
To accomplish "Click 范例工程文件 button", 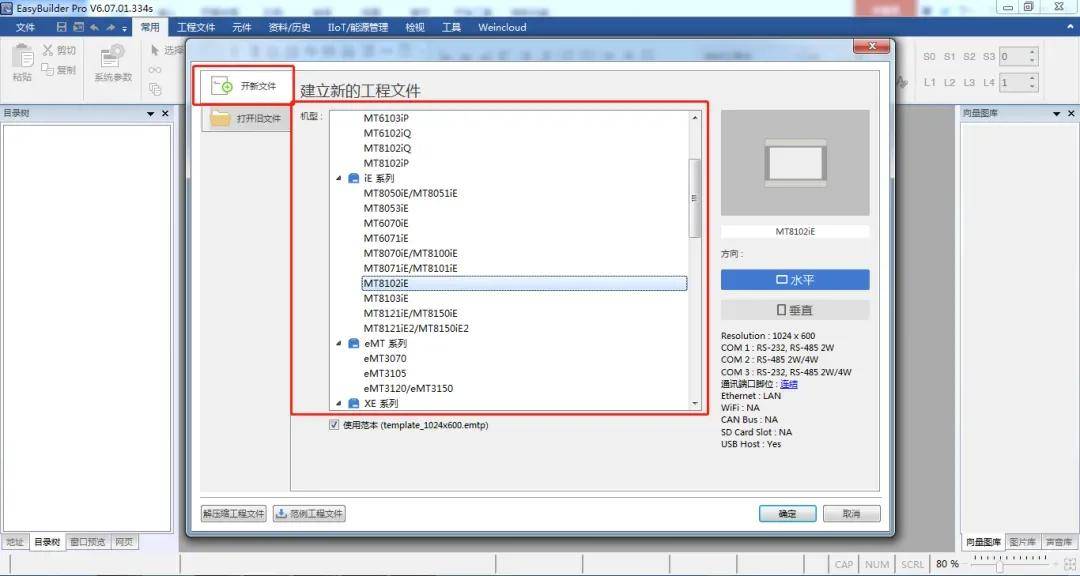I will [x=309, y=513].
